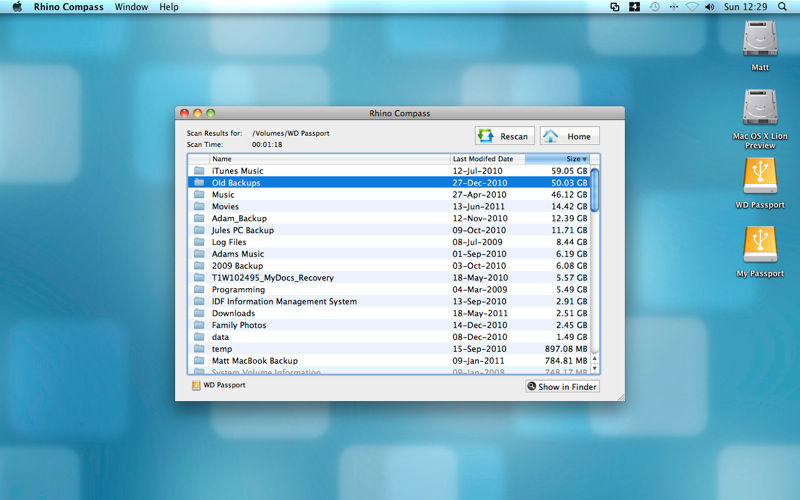Select the Movies folder icon
Image resolution: width=800 pixels, height=500 pixels.
pos(199,206)
